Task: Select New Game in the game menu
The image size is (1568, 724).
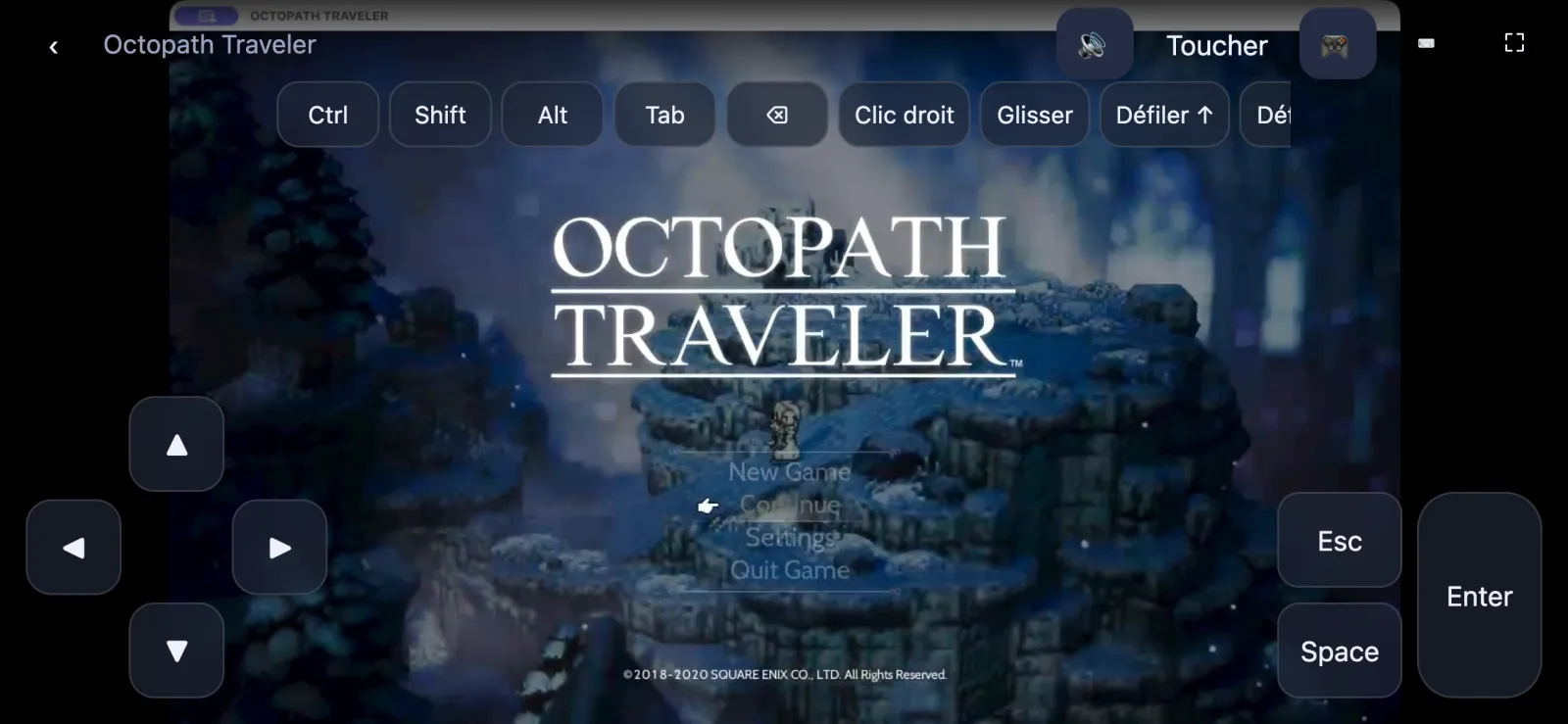Action: pyautogui.click(x=790, y=472)
